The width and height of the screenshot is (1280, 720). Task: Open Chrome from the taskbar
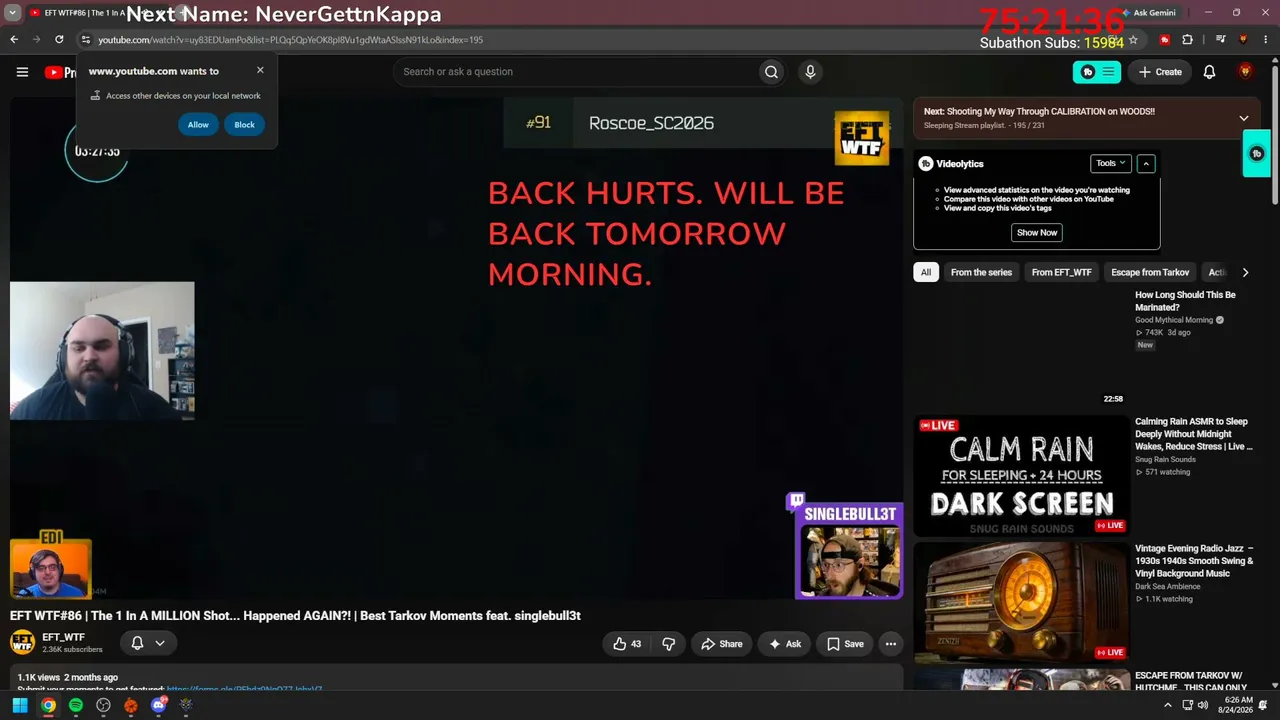48,706
